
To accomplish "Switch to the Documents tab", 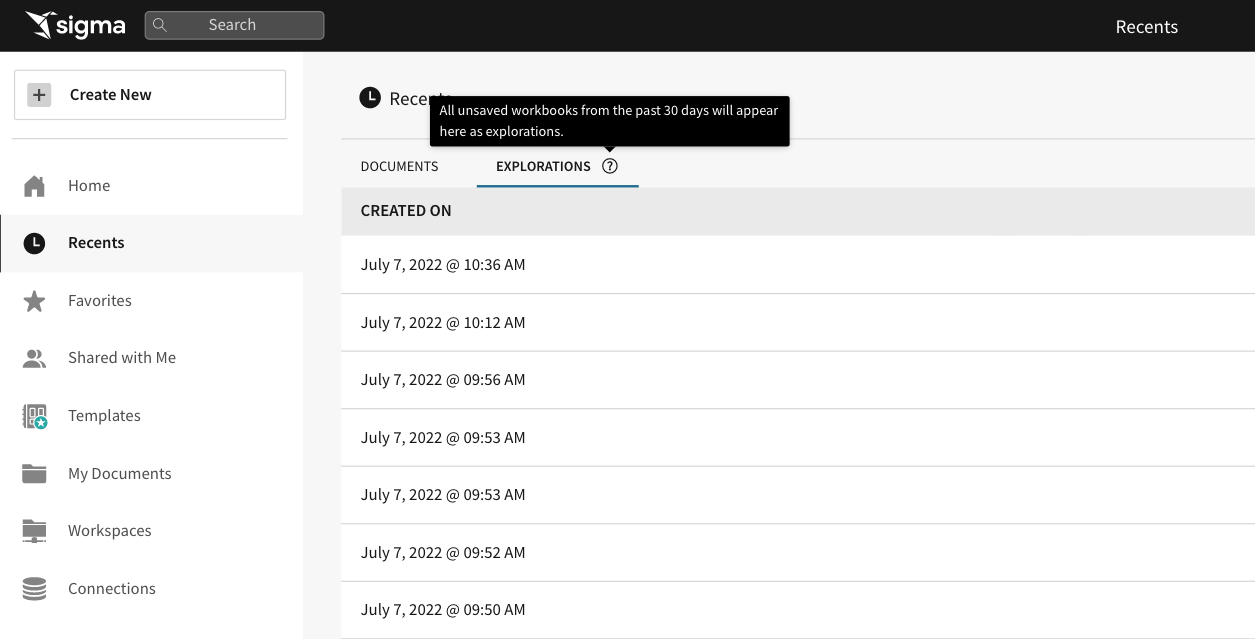I will [x=399, y=166].
